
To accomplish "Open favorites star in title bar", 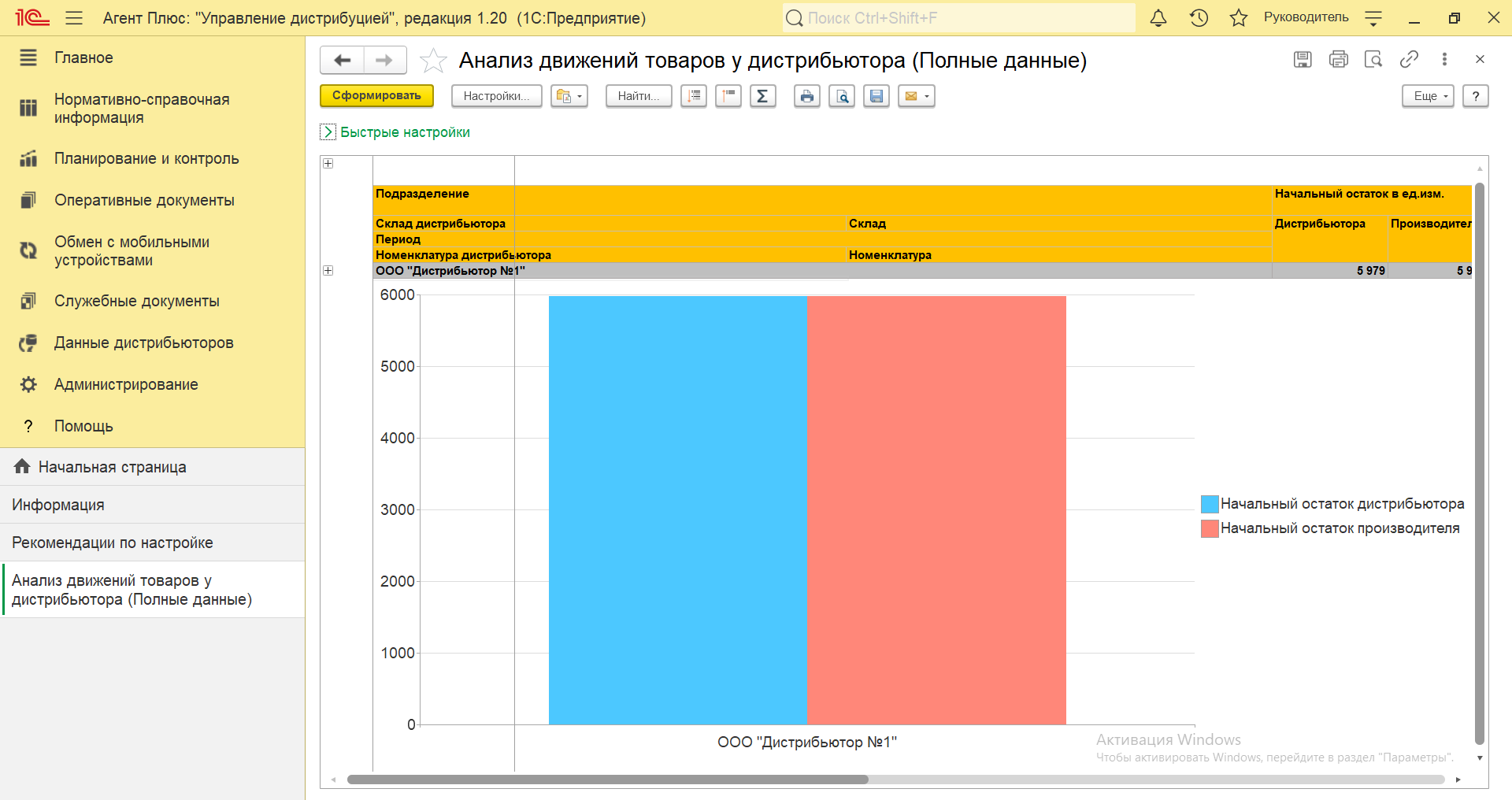I will click(x=1239, y=17).
